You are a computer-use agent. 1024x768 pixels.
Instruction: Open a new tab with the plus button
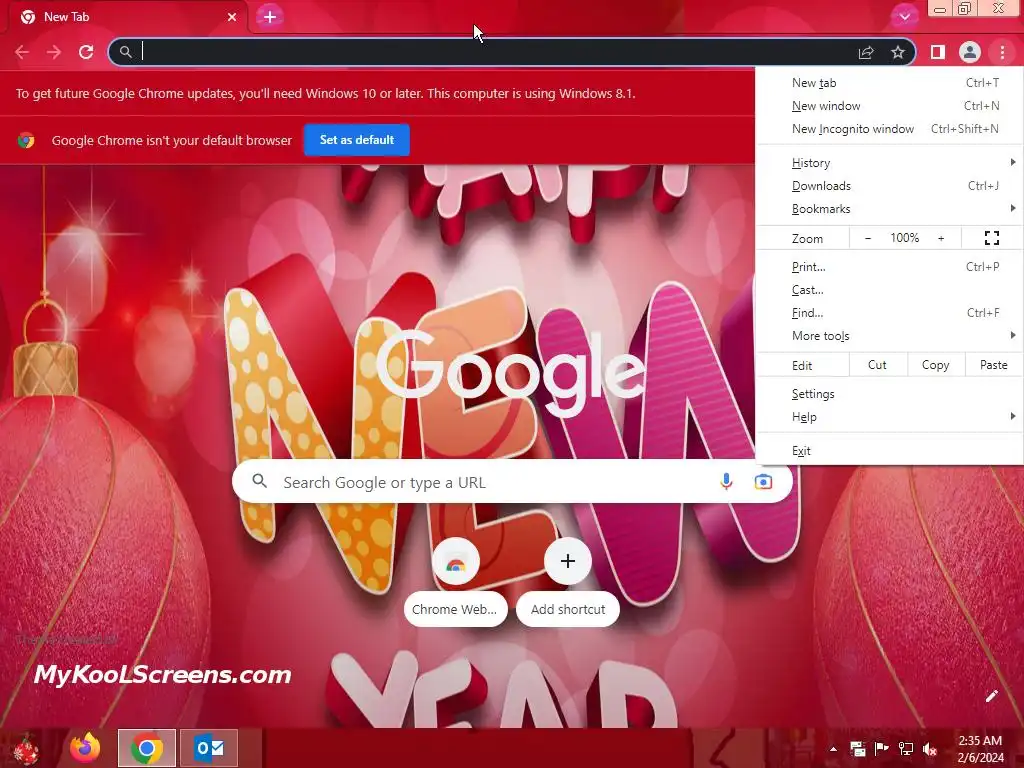270,17
